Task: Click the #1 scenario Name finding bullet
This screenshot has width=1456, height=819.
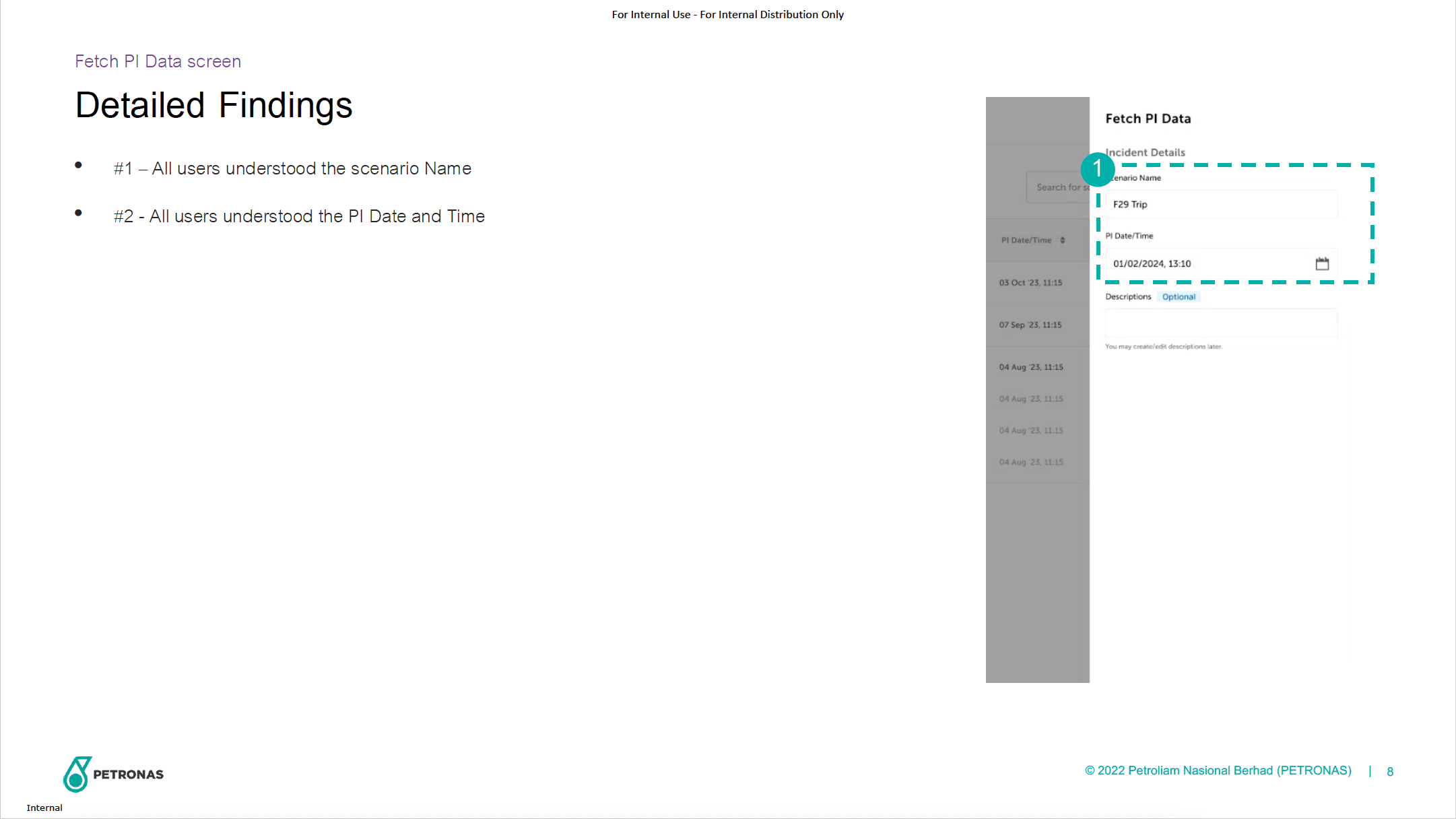Action: (292, 168)
